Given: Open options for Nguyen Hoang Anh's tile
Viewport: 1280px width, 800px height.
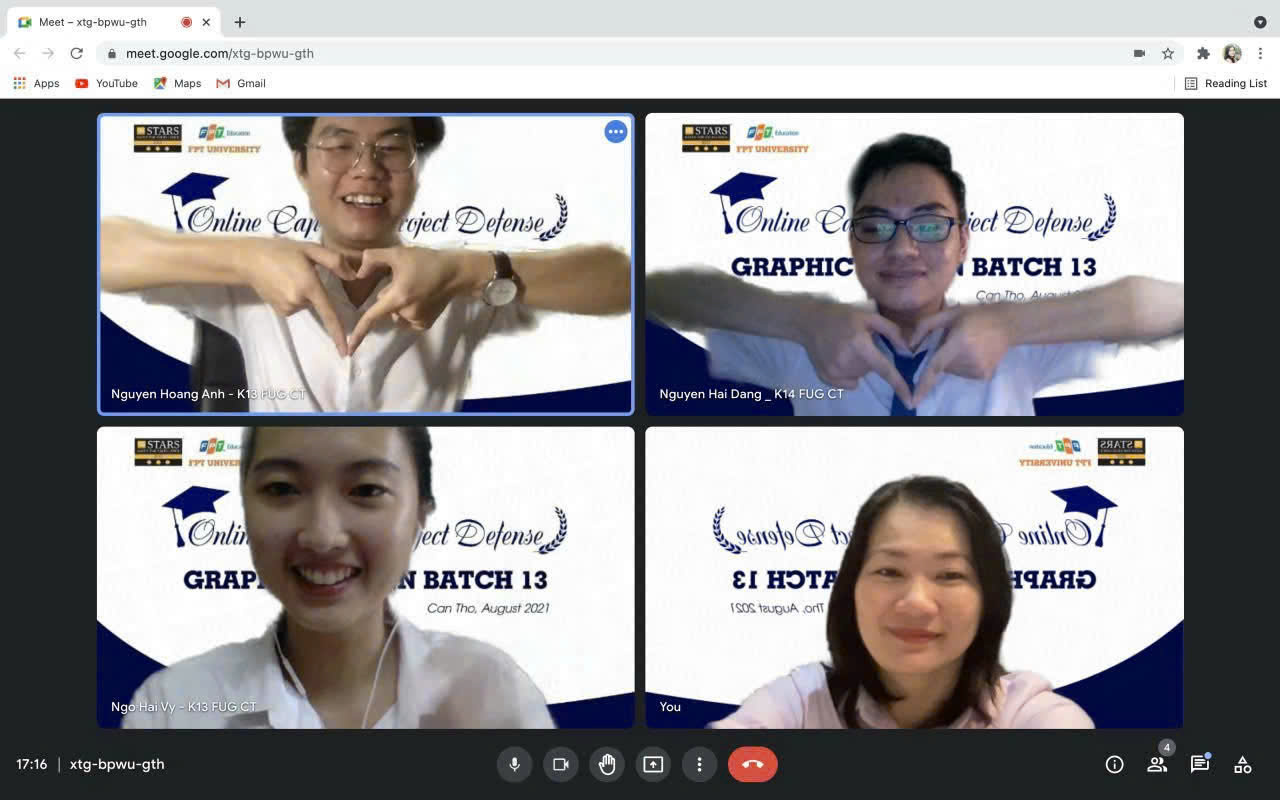Looking at the screenshot, I should coord(616,131).
